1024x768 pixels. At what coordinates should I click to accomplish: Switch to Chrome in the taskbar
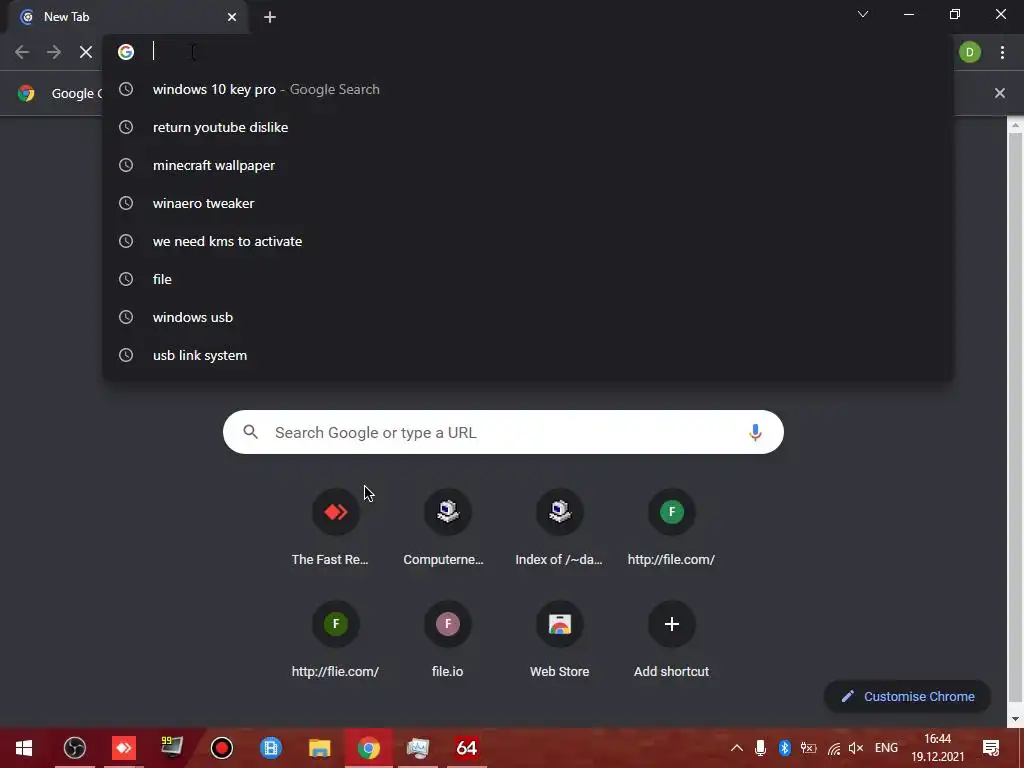pos(368,748)
